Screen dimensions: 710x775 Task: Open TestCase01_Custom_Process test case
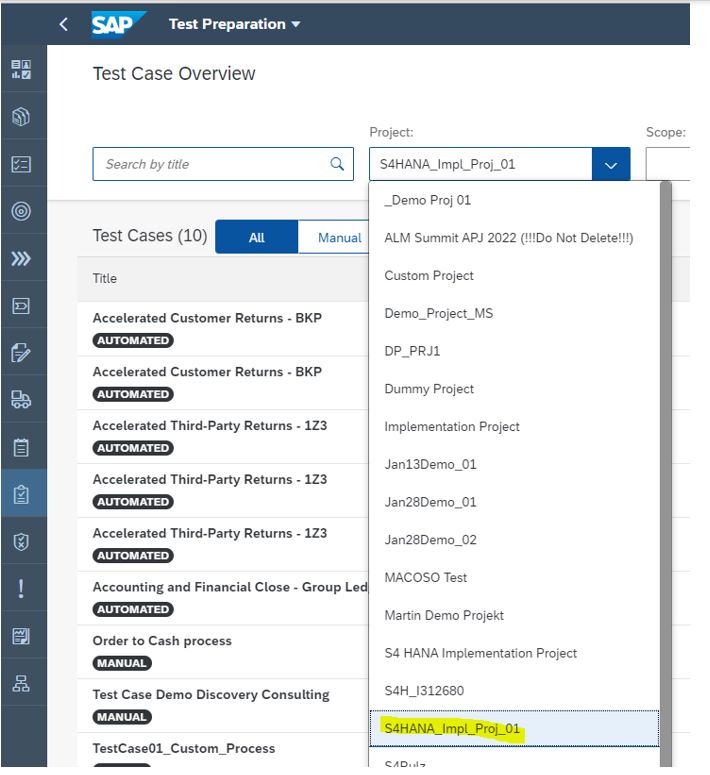[x=184, y=748]
